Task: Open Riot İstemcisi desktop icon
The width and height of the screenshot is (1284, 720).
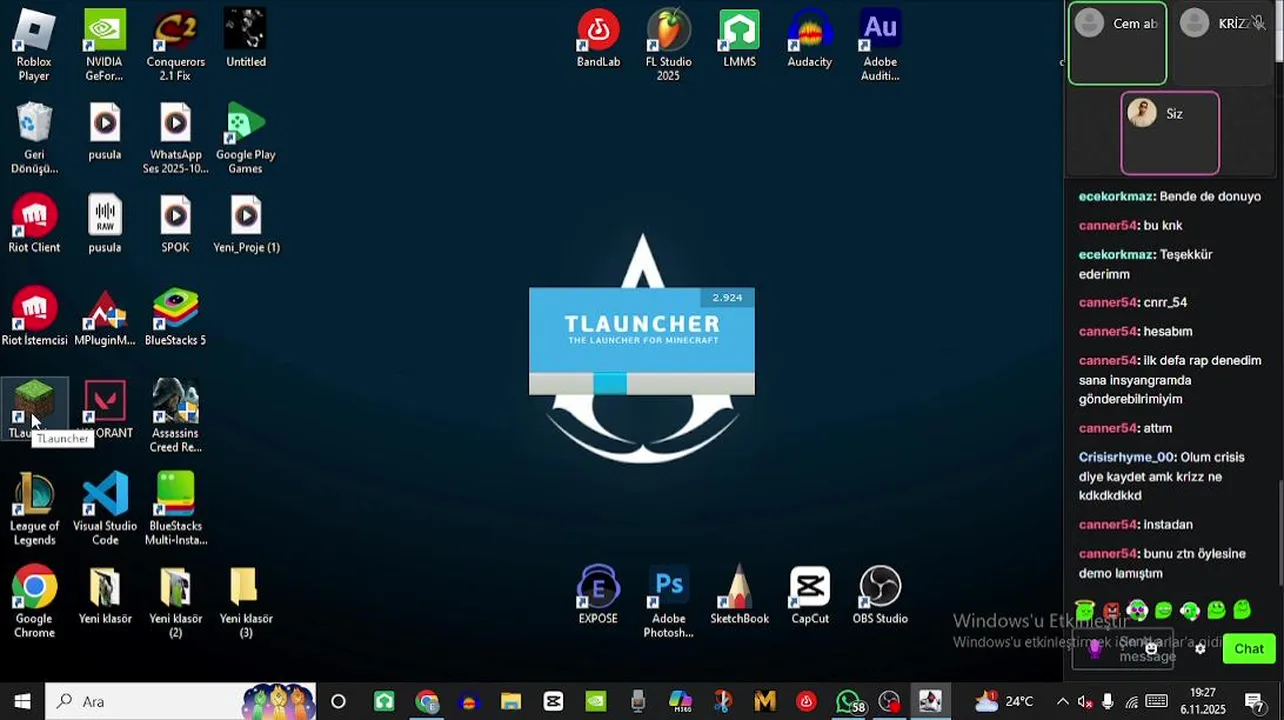Action: click(34, 317)
